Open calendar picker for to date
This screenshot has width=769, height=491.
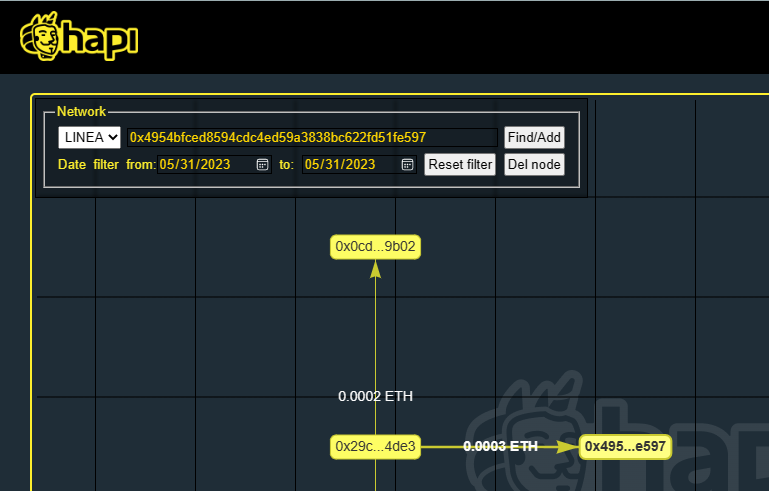click(x=408, y=164)
